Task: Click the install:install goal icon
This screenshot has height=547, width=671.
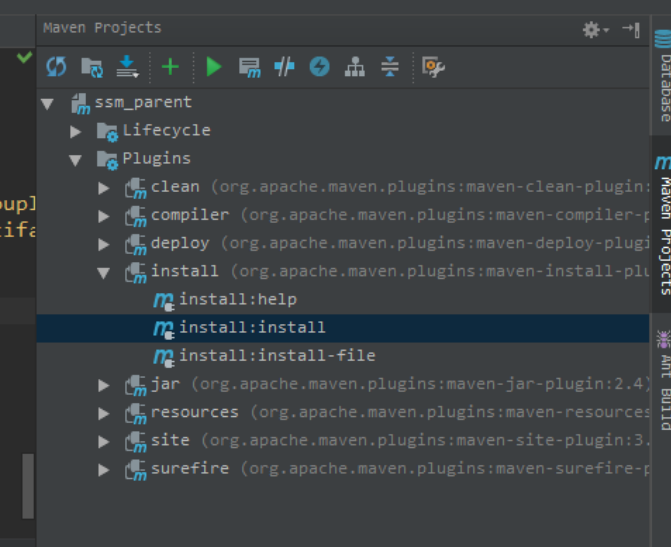Action: click(164, 329)
